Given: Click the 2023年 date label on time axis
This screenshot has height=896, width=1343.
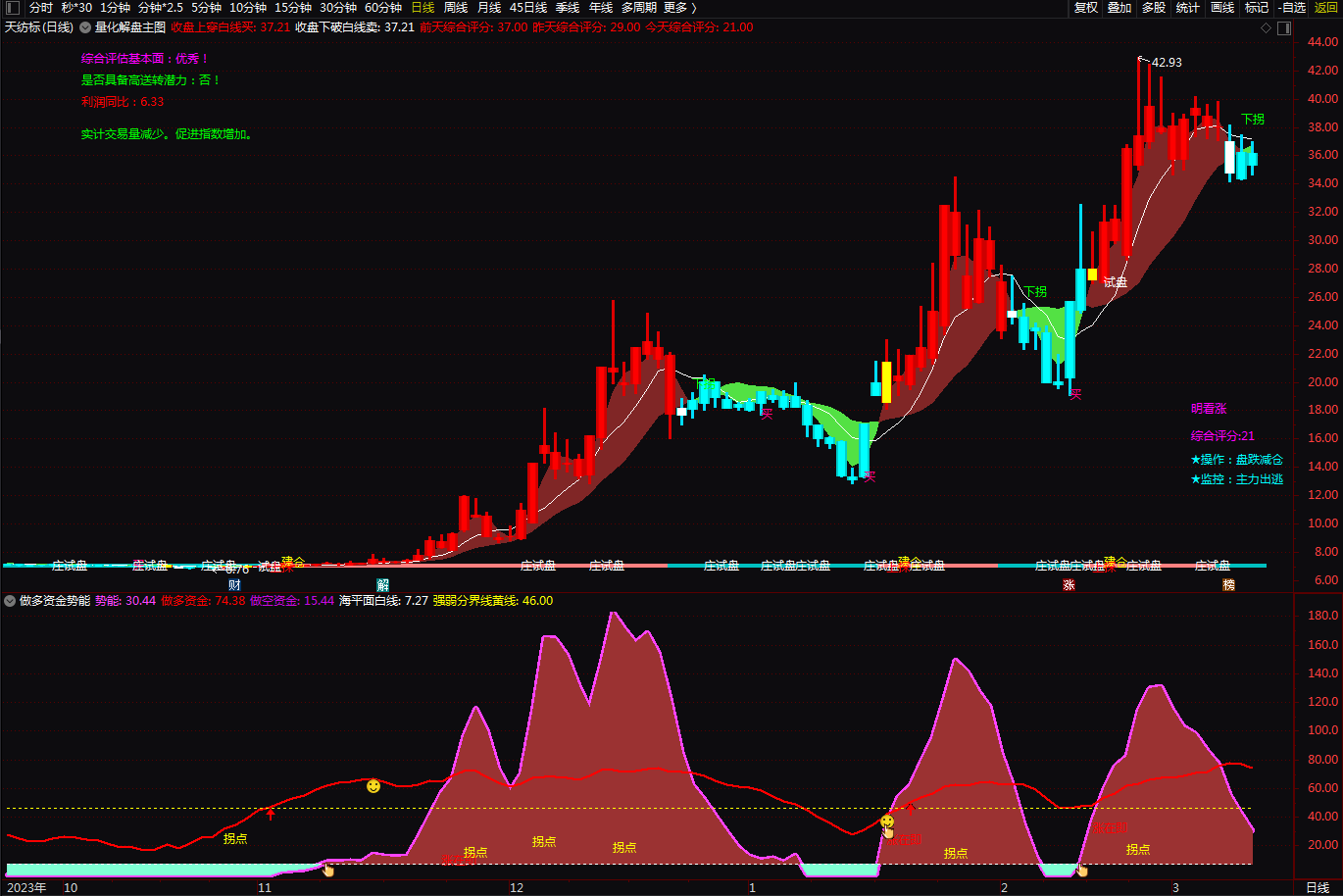Looking at the screenshot, I should (x=26, y=888).
